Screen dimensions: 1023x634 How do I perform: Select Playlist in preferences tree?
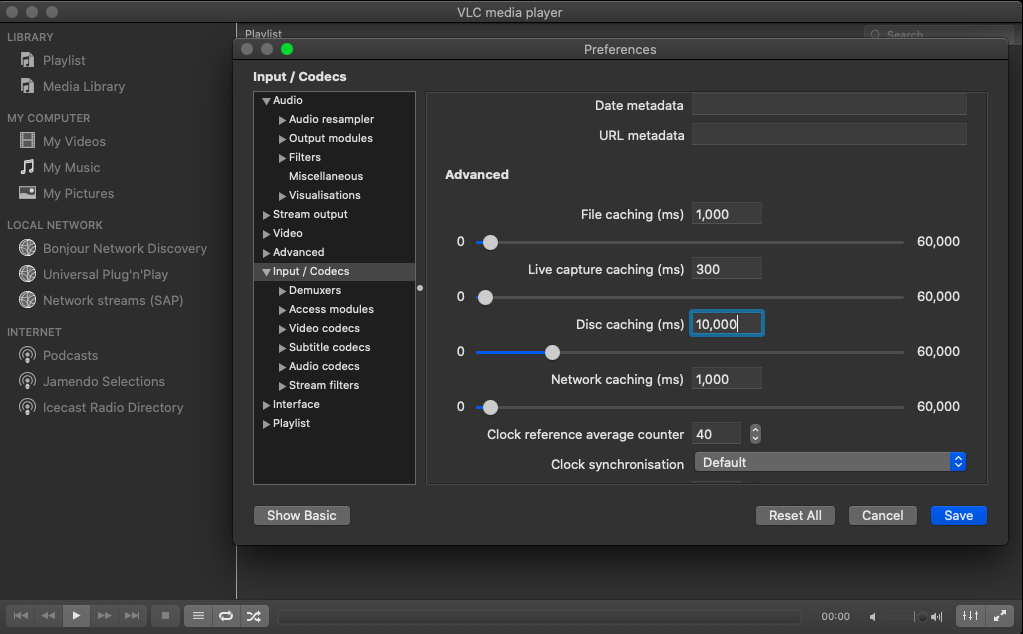(291, 423)
